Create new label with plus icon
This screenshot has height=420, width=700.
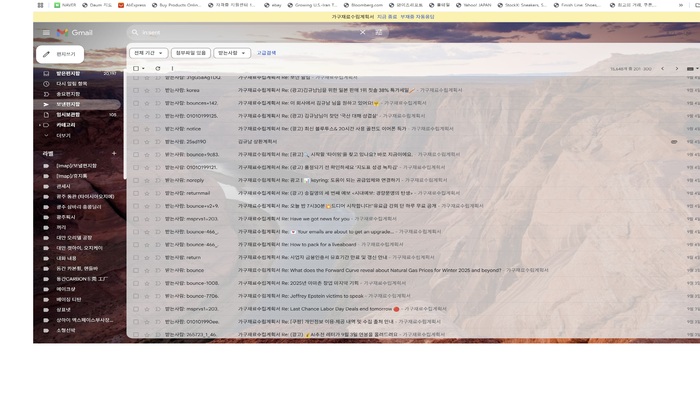[x=114, y=153]
